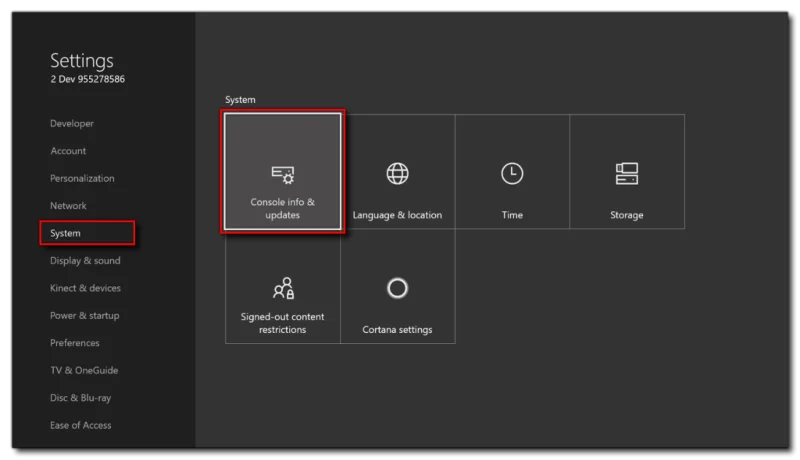Click the Cortana settings label text
Screen dimensions: 800x460
tap(397, 329)
